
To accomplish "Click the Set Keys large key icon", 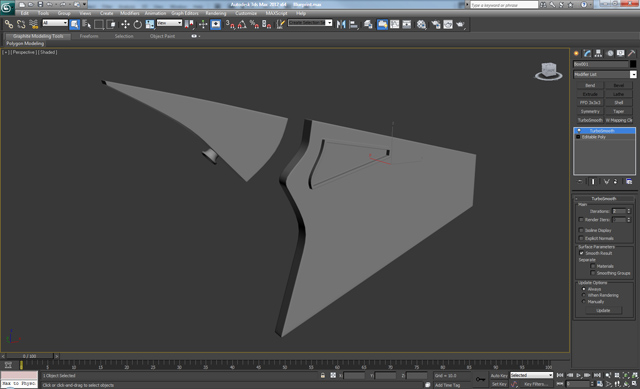I will 480,379.
